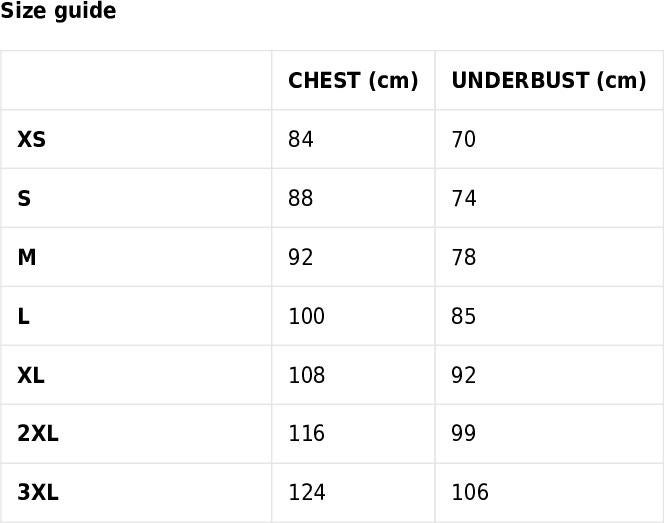This screenshot has width=664, height=523.
Task: Select underbust value 78 for M
Action: click(464, 257)
